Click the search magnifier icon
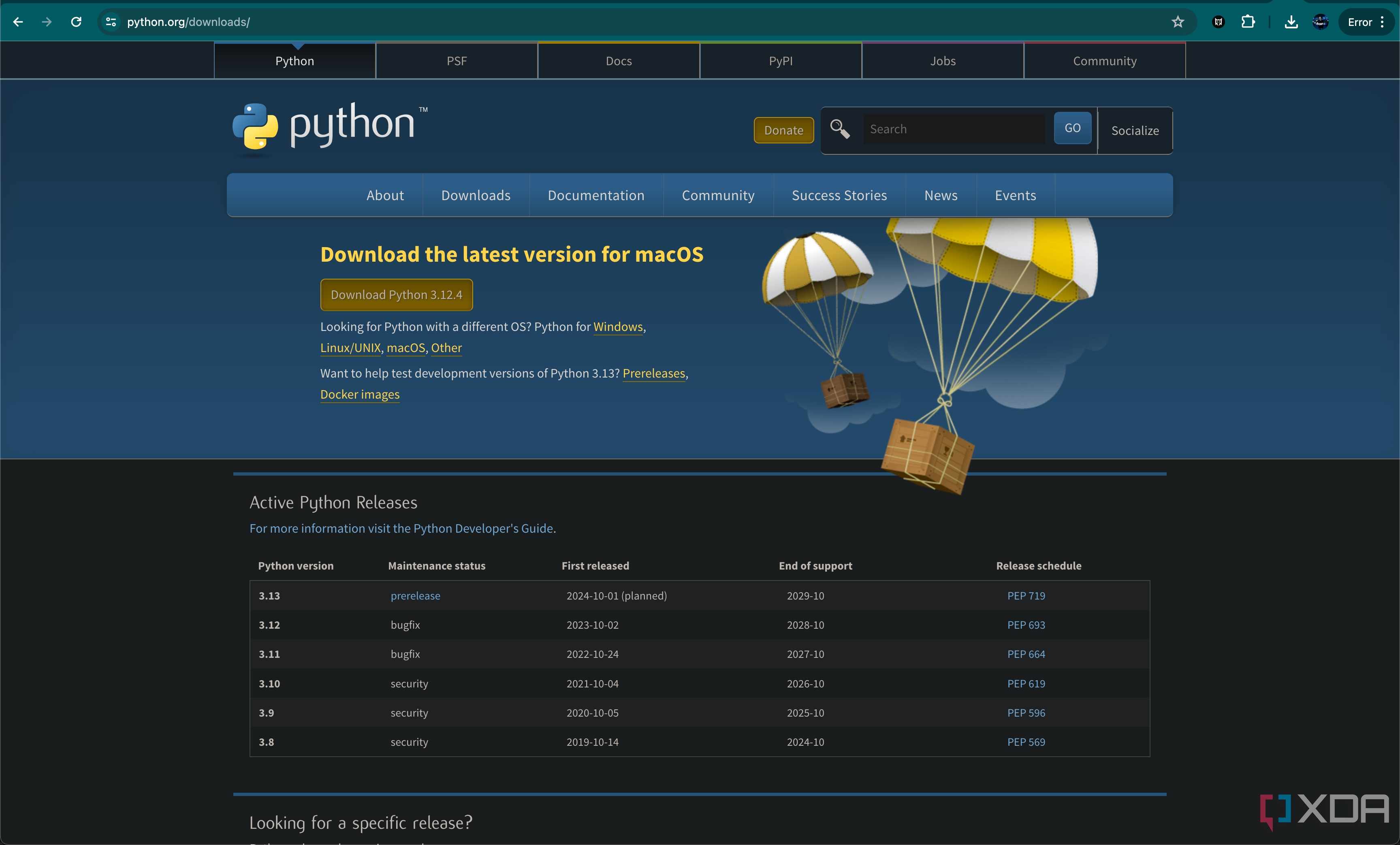Screen dimensions: 1400x845 tap(840, 129)
